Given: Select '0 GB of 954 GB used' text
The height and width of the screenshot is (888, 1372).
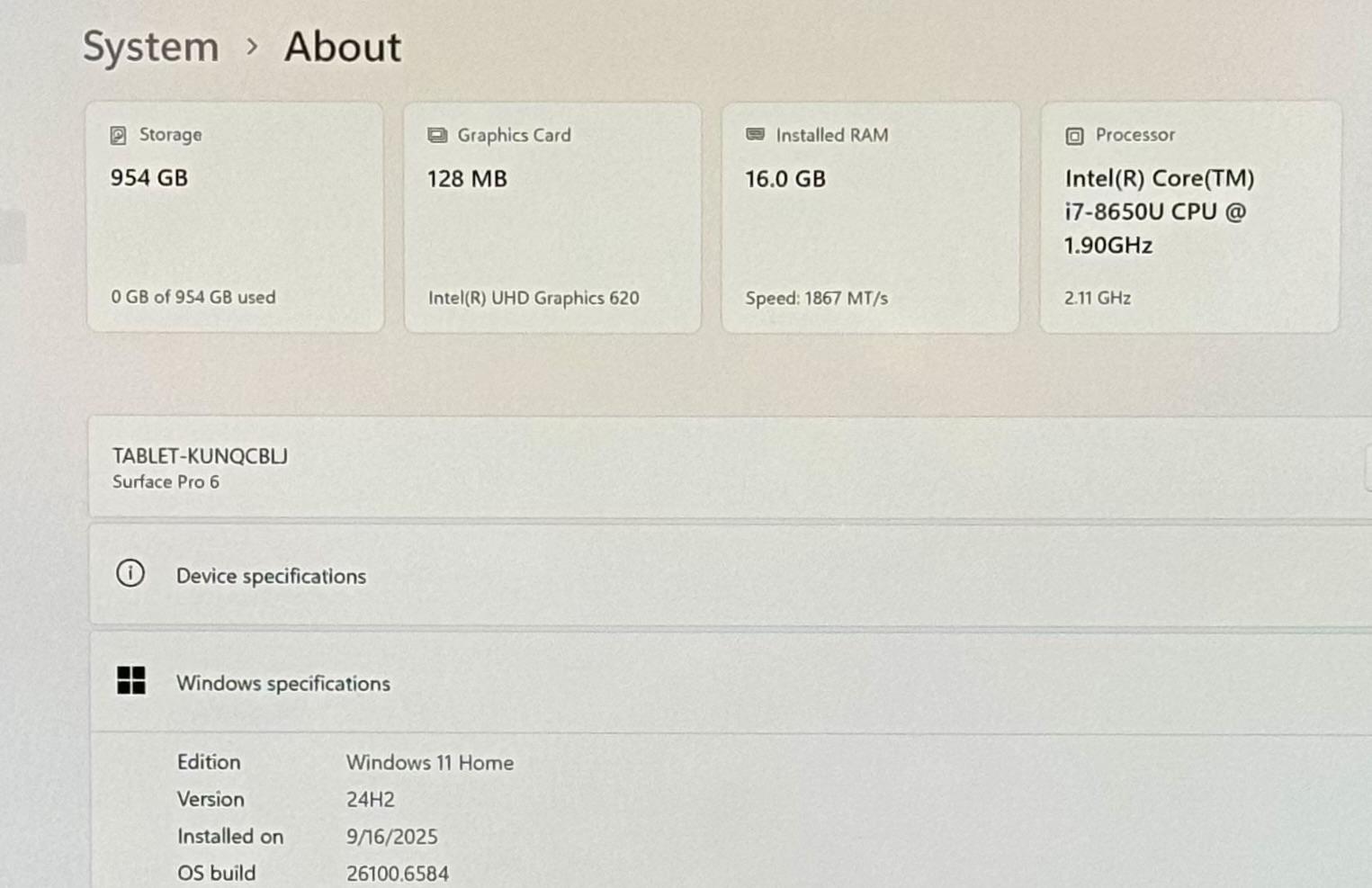Looking at the screenshot, I should click(x=193, y=297).
